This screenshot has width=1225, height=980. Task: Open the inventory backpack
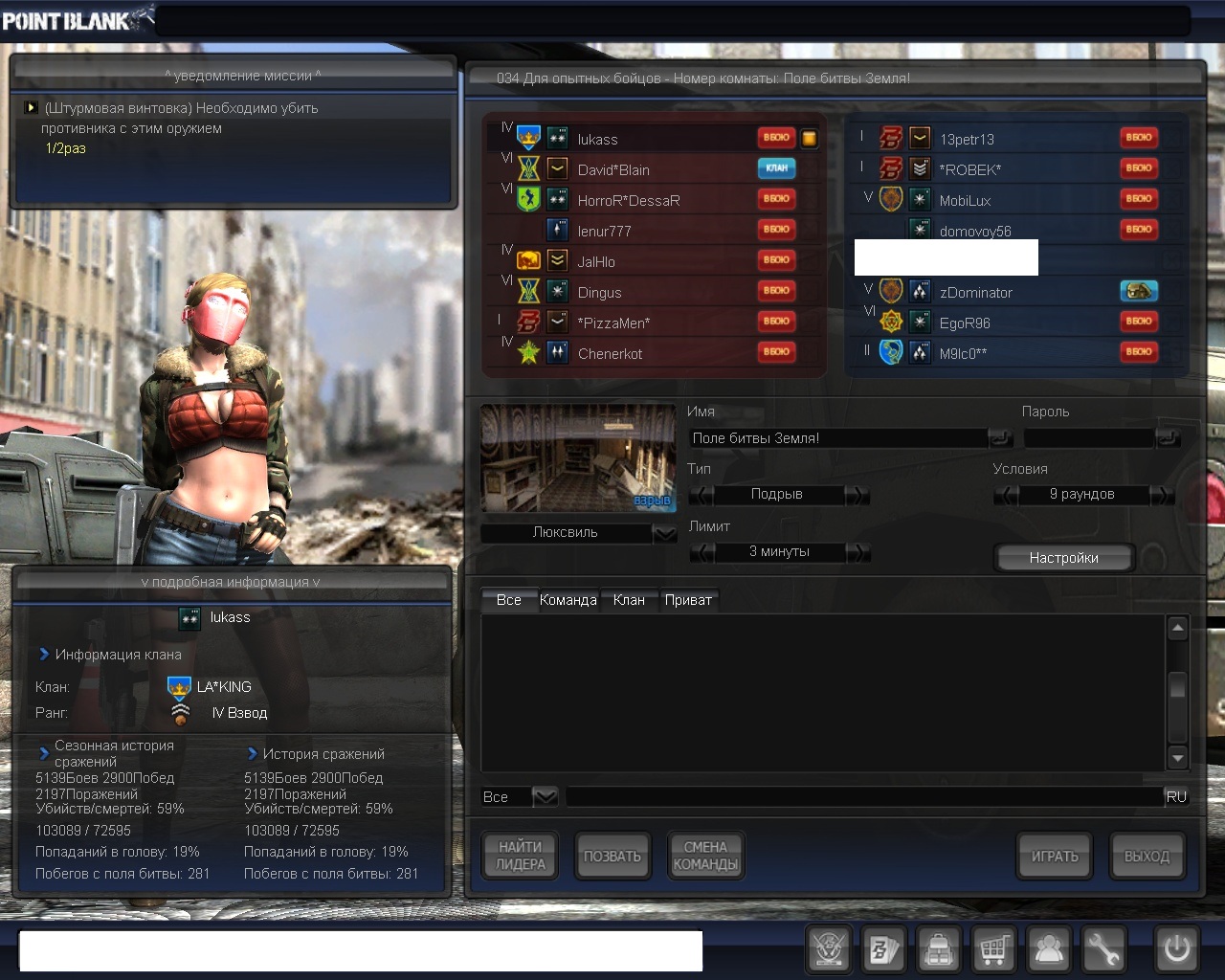point(939,949)
